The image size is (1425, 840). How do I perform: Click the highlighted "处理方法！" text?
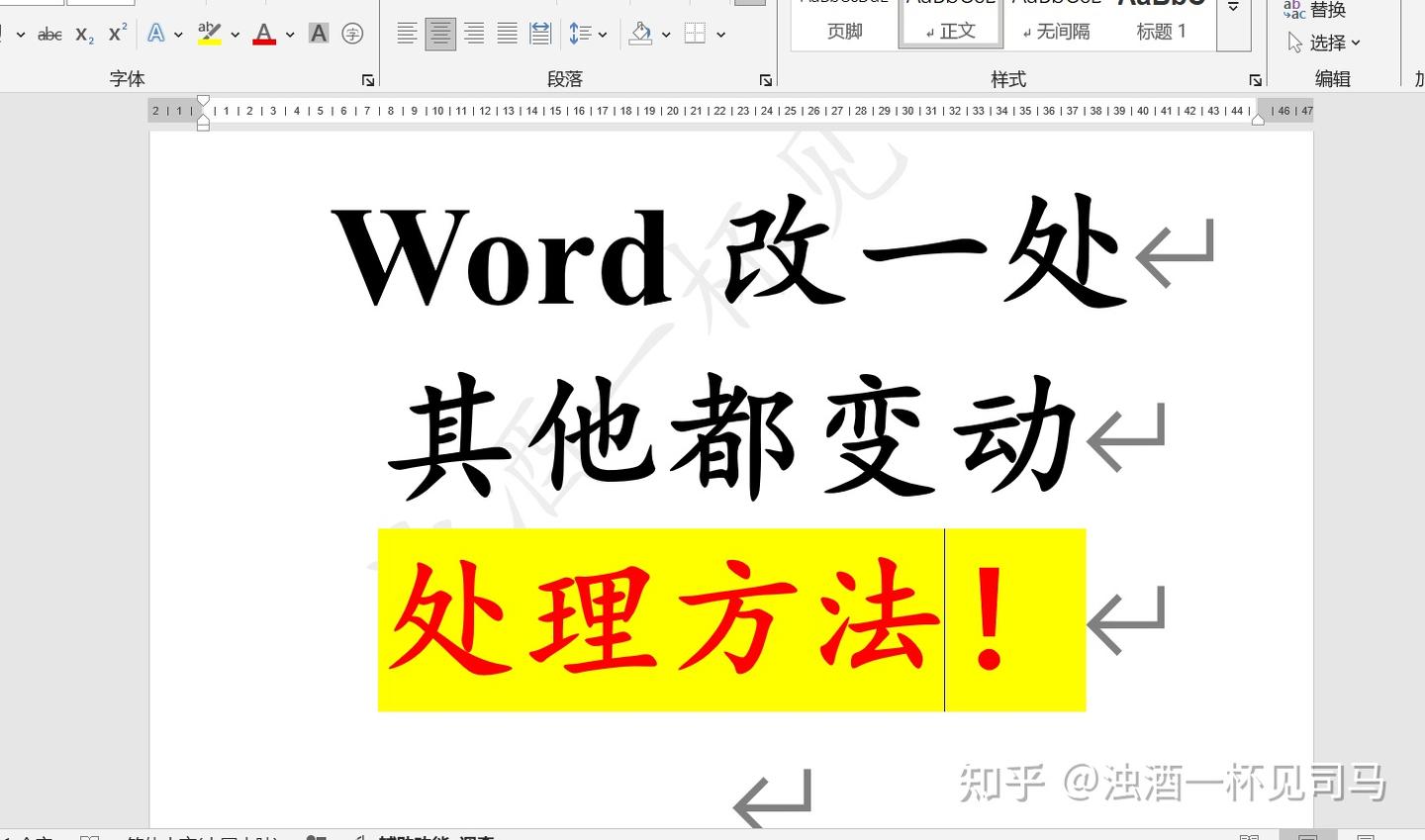click(x=731, y=619)
